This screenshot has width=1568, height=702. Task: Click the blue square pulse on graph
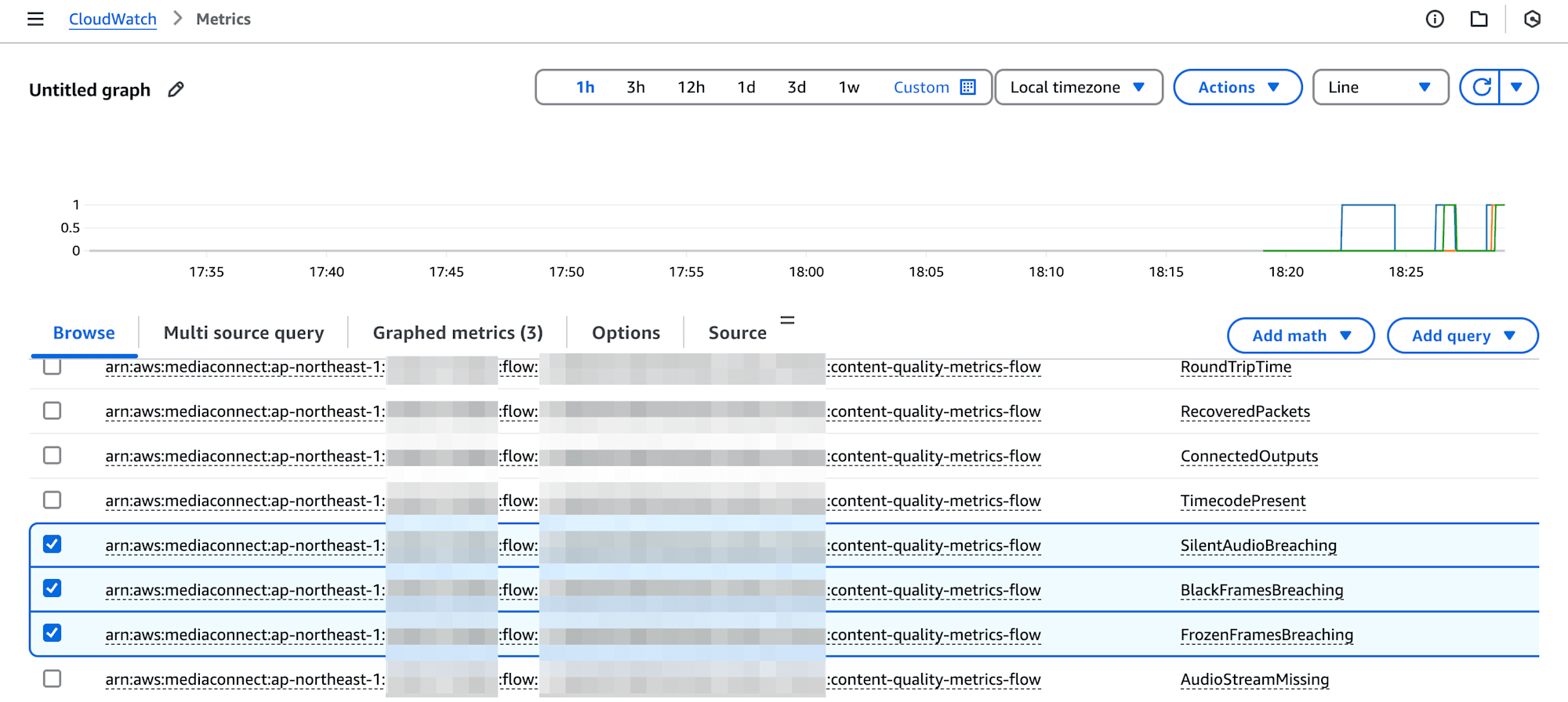point(1368,227)
